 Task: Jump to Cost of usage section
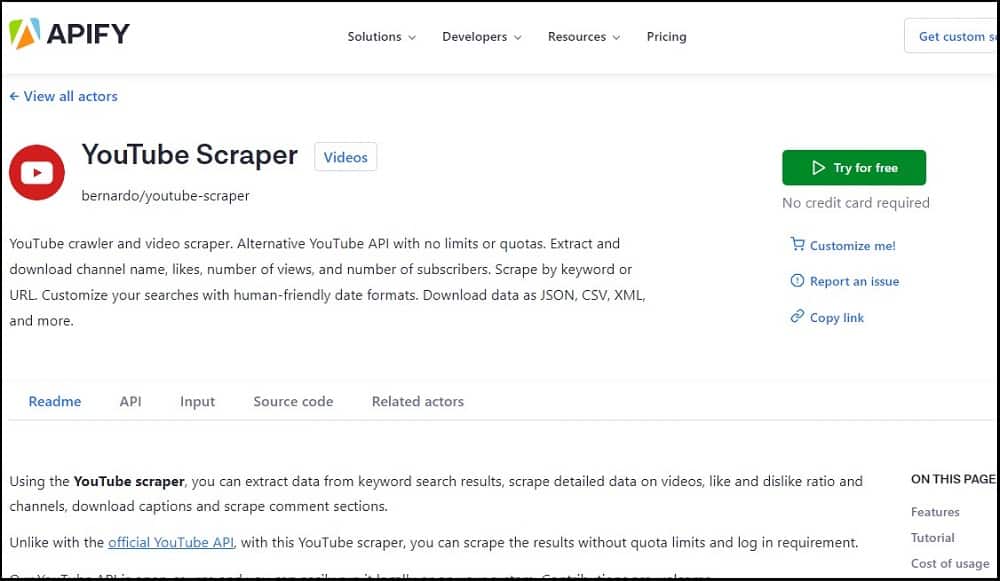(950, 563)
